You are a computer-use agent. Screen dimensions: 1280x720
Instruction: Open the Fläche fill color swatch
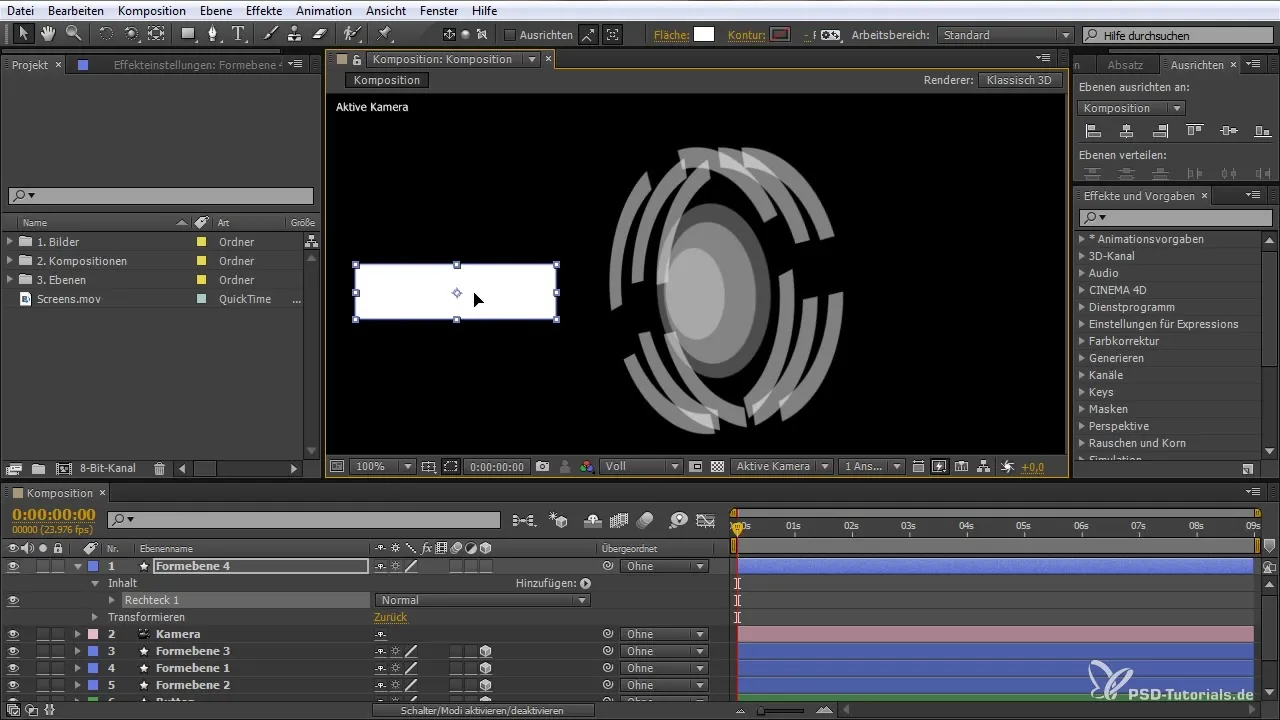click(x=704, y=34)
